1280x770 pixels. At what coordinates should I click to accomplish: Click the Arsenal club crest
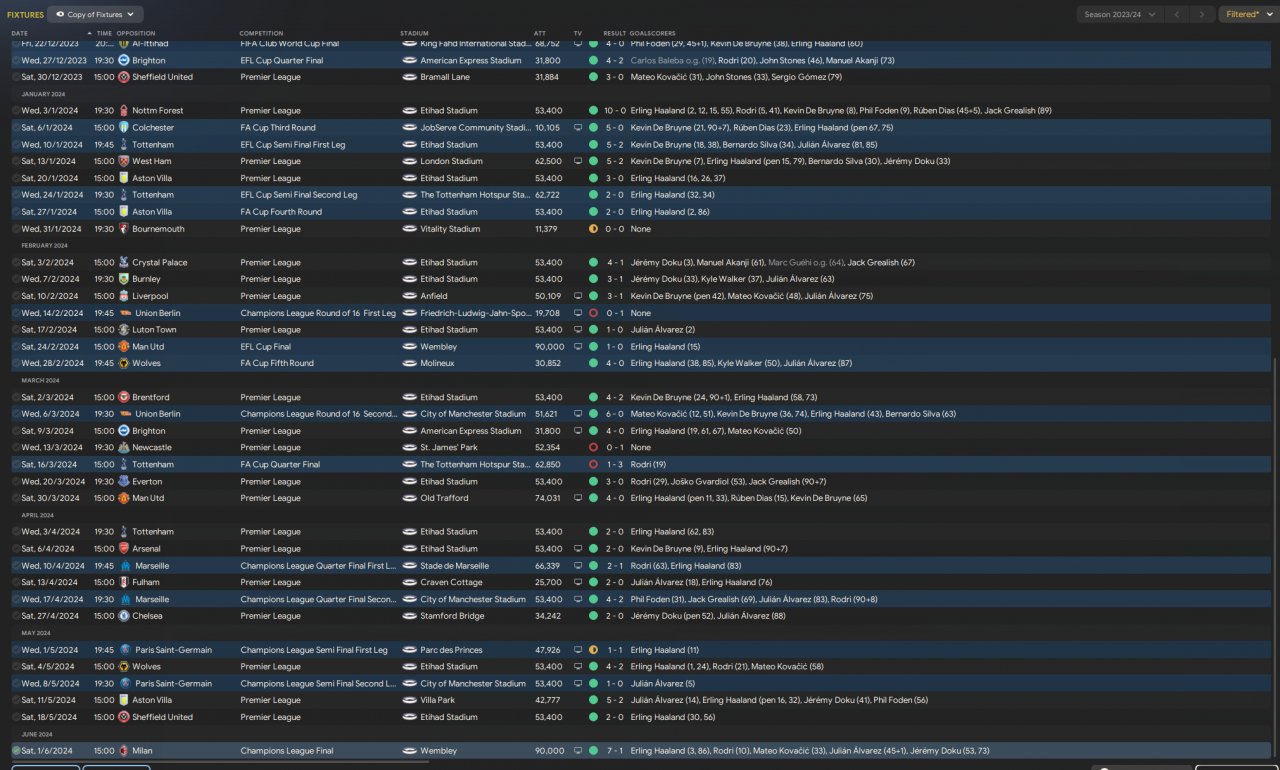click(124, 549)
